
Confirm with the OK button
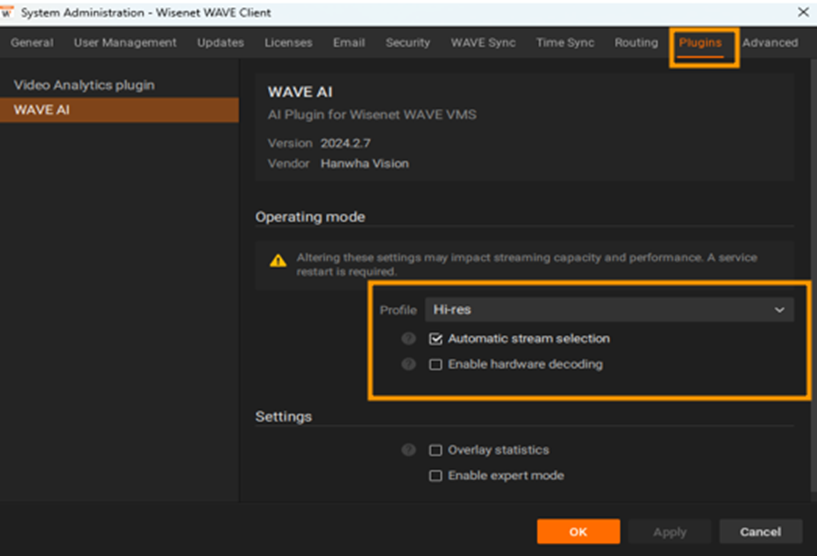[578, 532]
